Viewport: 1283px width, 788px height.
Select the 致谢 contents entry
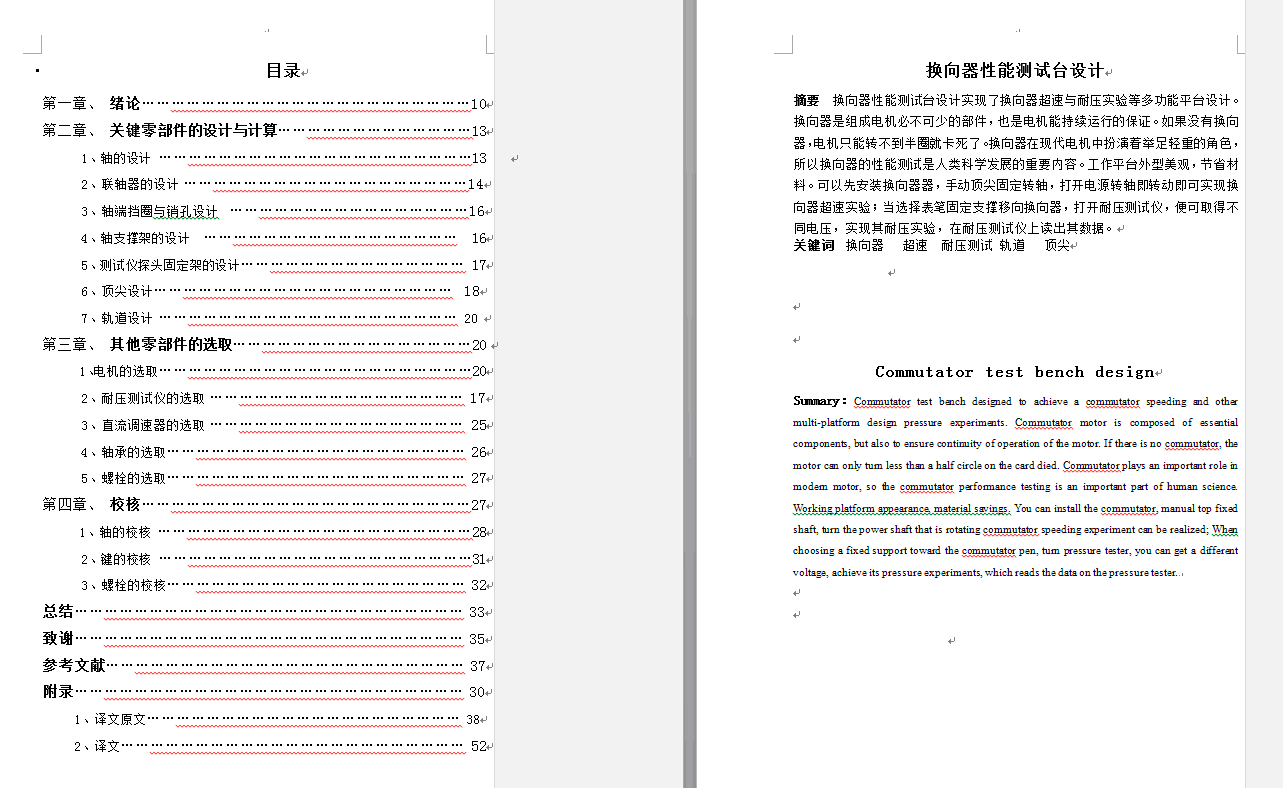pyautogui.click(x=266, y=639)
